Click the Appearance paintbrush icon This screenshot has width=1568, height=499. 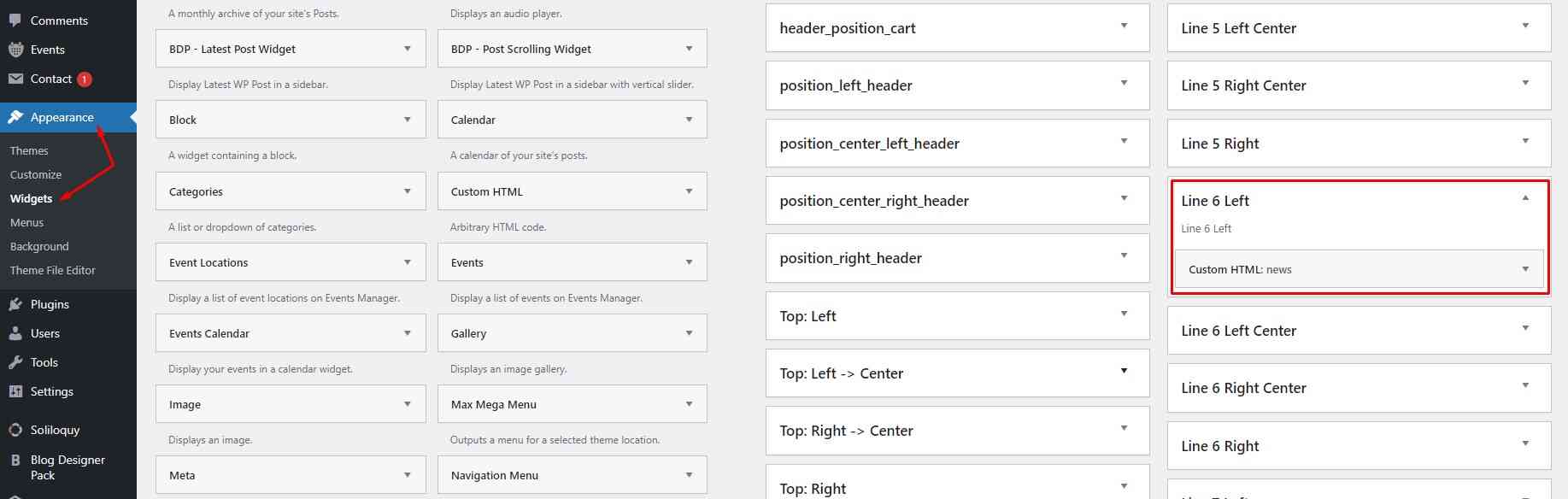(x=15, y=117)
